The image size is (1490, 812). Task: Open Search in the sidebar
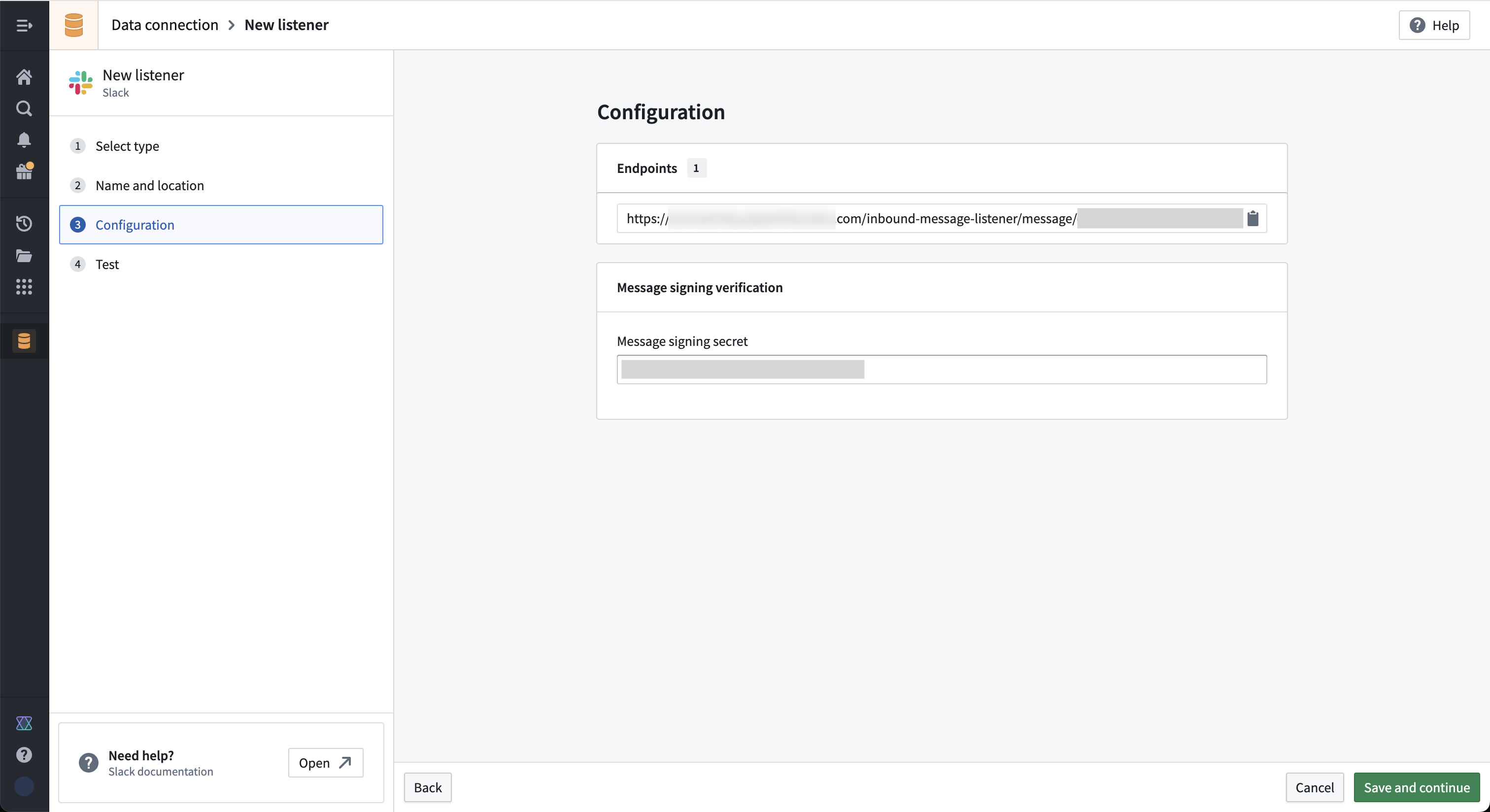point(24,109)
